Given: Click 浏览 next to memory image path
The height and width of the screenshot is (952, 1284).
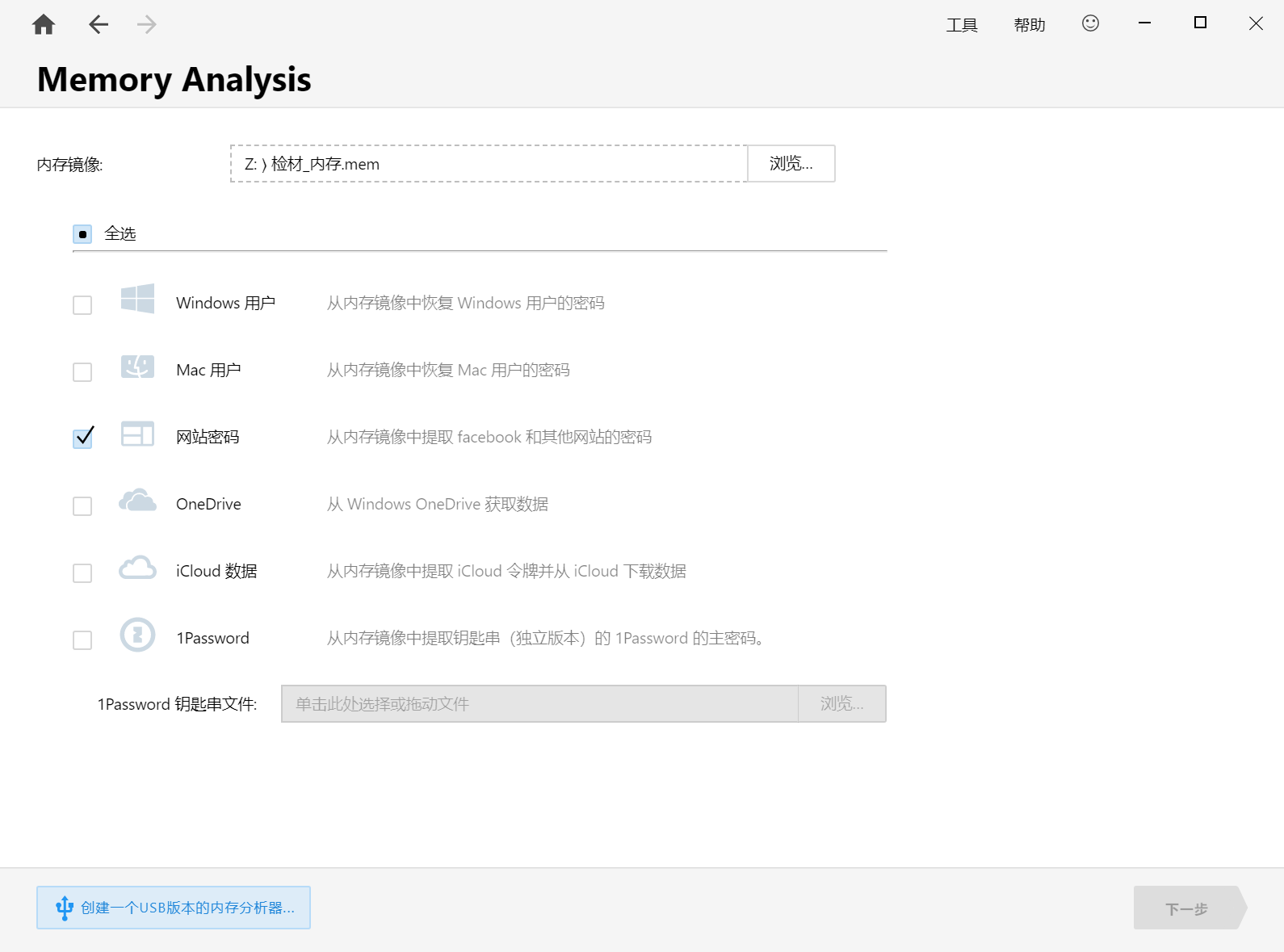Looking at the screenshot, I should pos(791,164).
